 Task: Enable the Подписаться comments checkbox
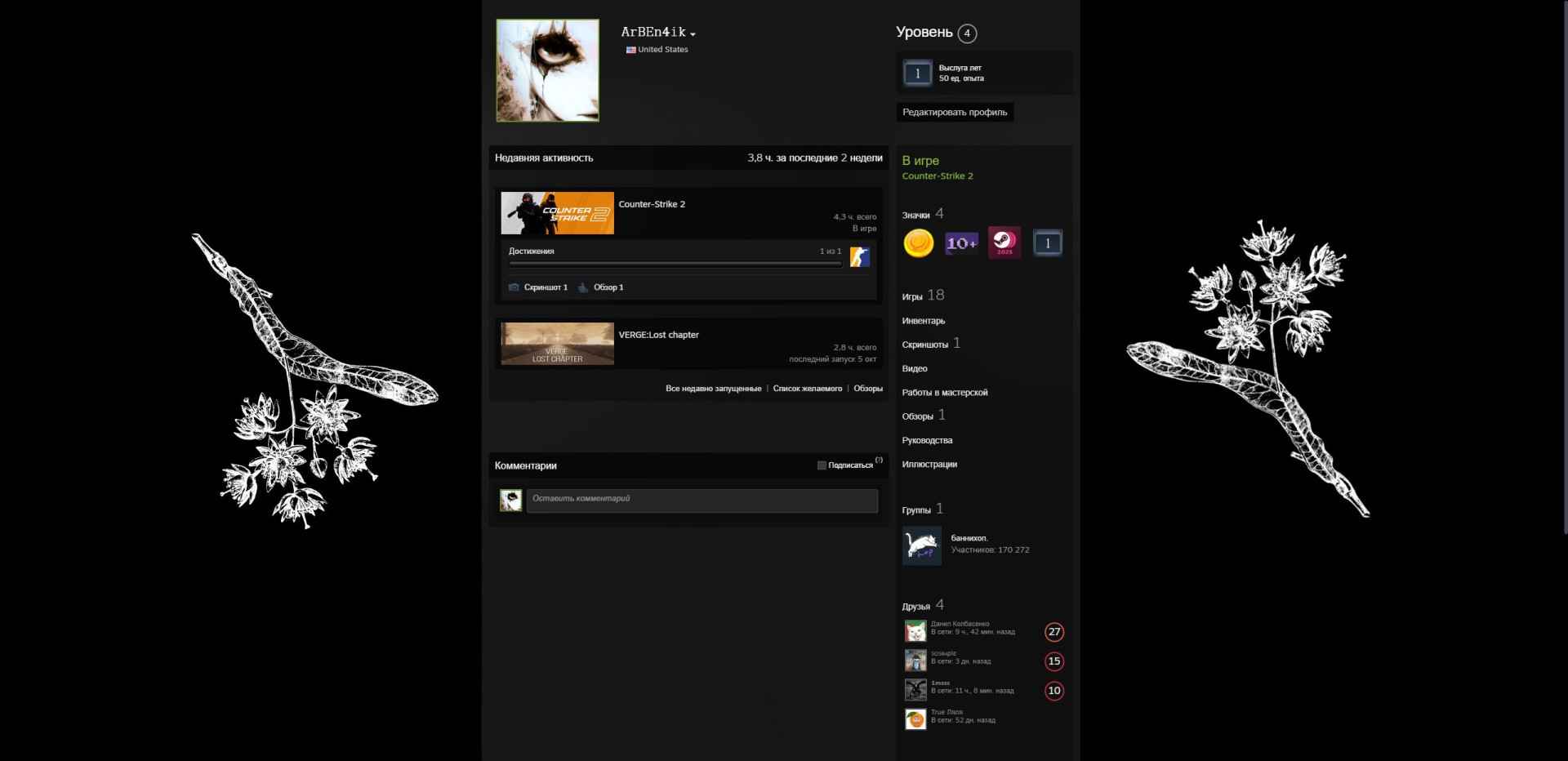point(822,465)
